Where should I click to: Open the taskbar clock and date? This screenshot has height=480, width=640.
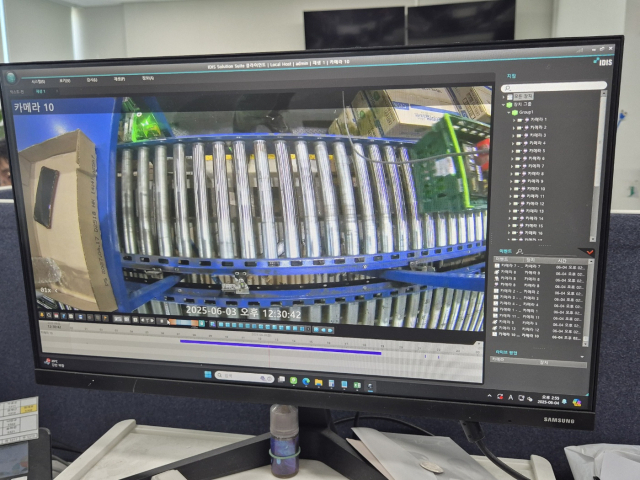(549, 400)
